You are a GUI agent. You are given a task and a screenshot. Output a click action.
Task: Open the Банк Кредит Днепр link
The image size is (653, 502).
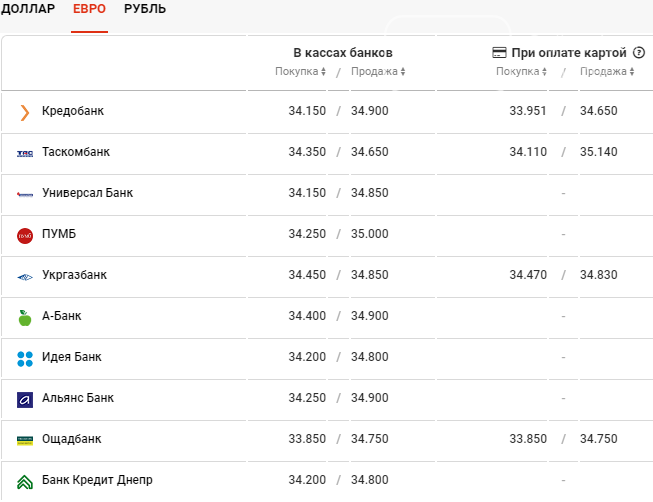click(x=97, y=480)
